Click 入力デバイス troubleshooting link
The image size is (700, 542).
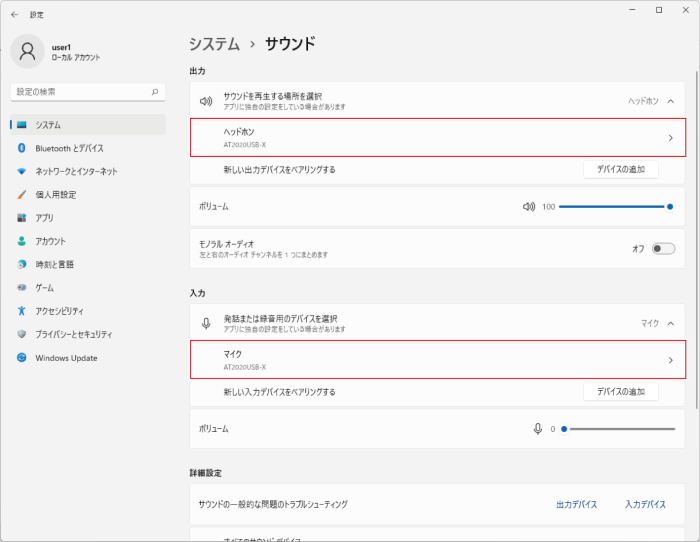tap(645, 504)
